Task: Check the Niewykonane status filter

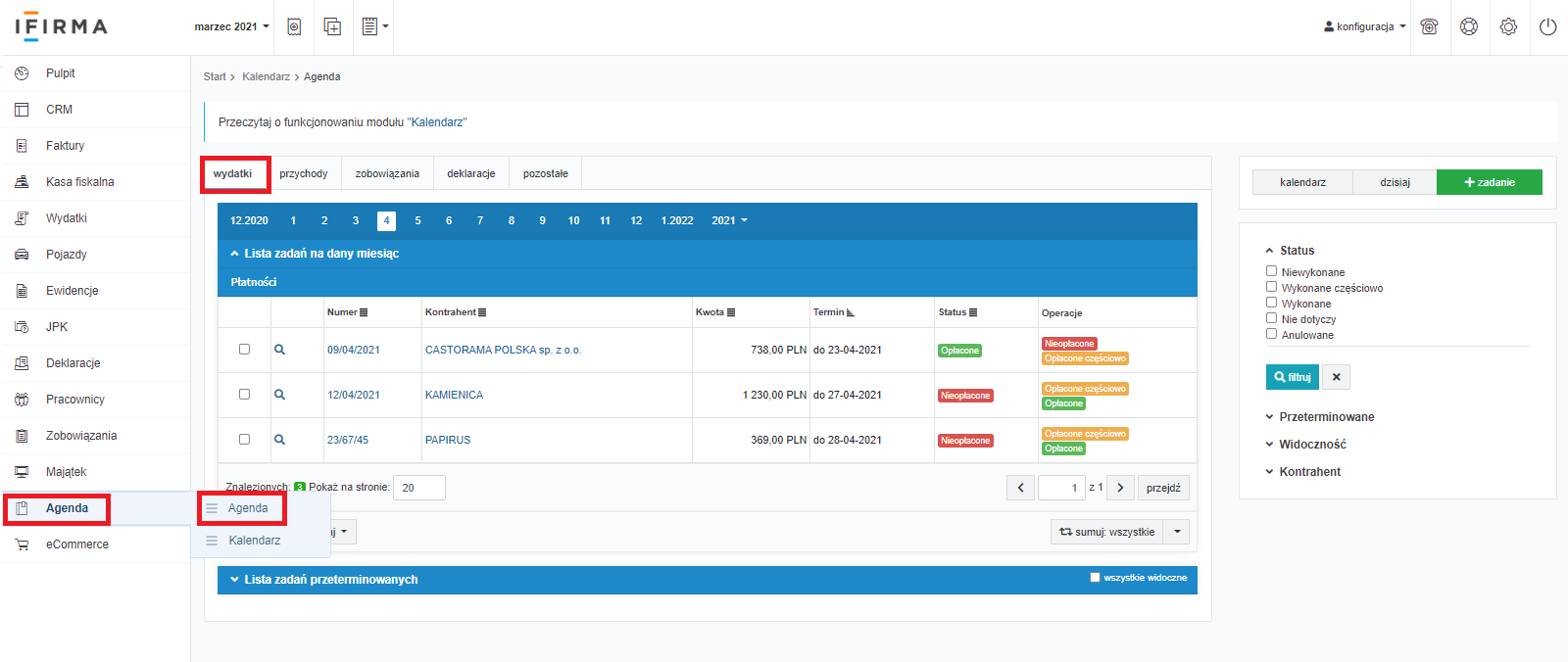Action: click(x=1271, y=271)
